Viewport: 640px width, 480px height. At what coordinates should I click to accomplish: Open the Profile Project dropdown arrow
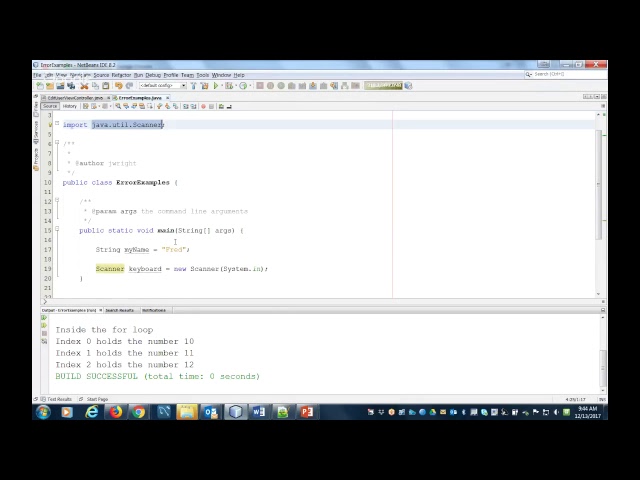[x=249, y=86]
